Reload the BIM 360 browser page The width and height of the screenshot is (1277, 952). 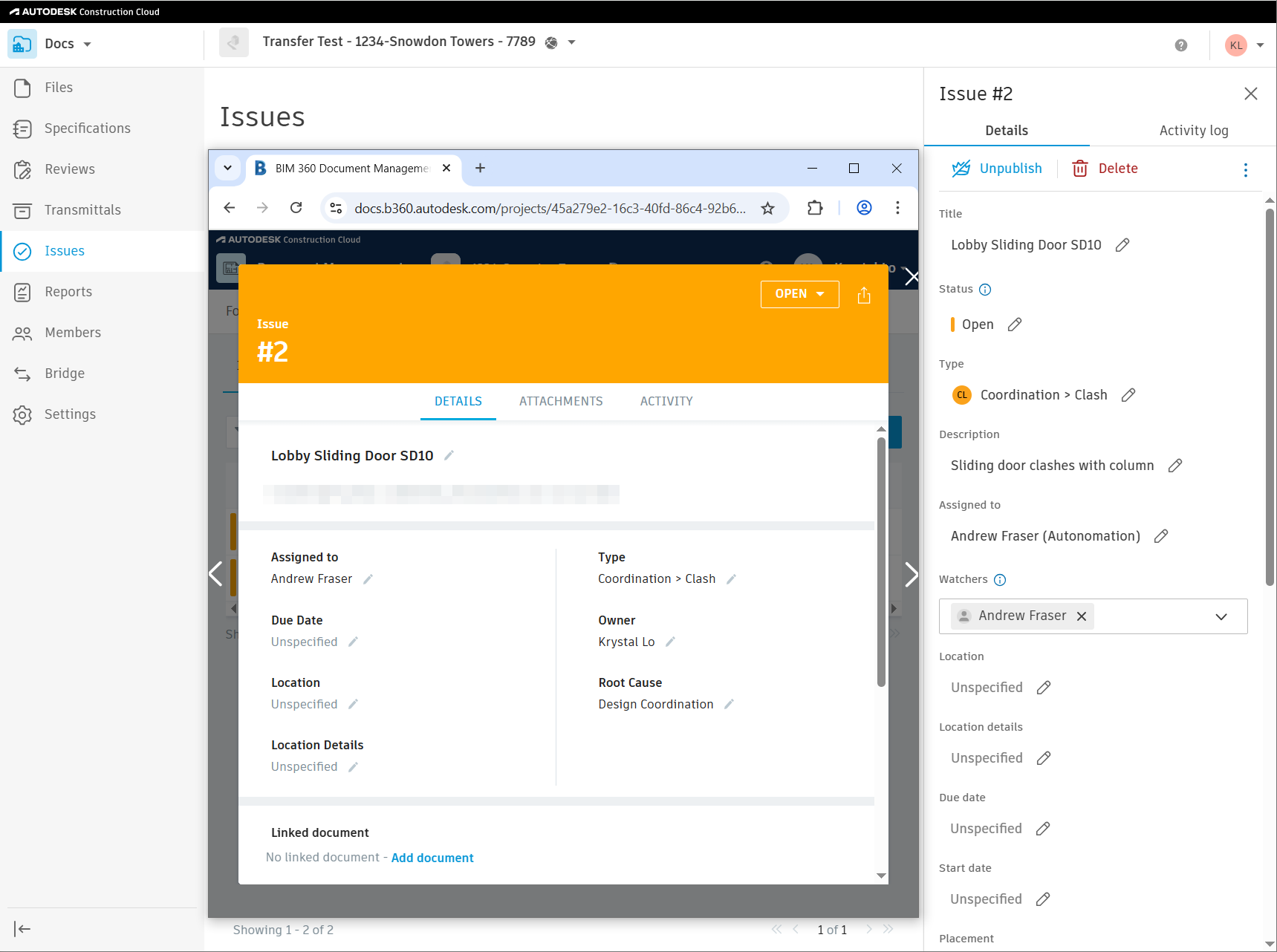[x=296, y=208]
